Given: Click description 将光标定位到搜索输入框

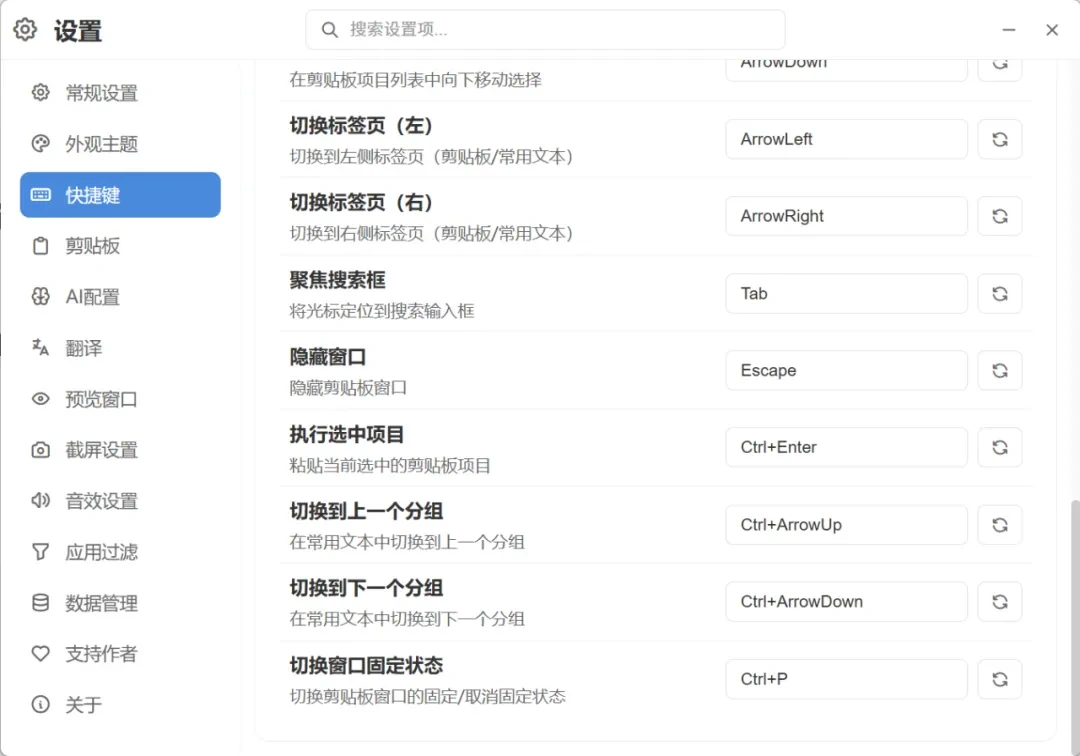Looking at the screenshot, I should point(382,311).
